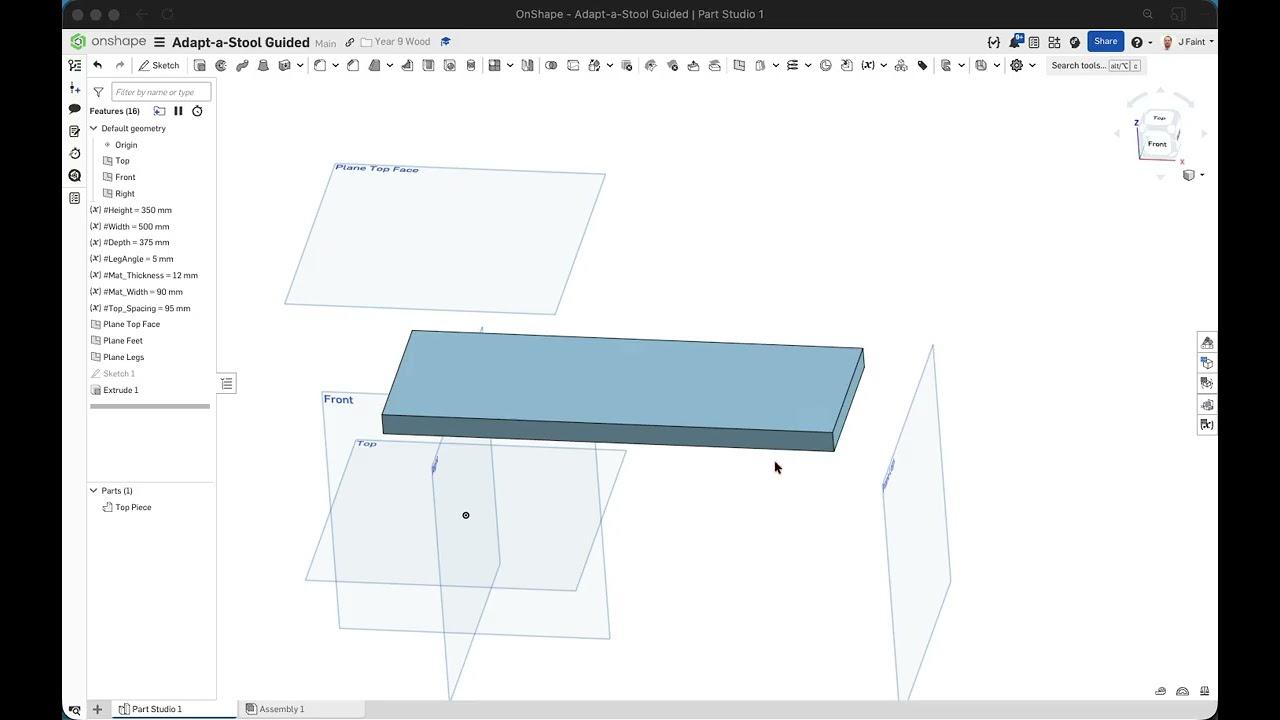The height and width of the screenshot is (720, 1280).
Task: Select the Chamfer tool
Action: tap(353, 65)
